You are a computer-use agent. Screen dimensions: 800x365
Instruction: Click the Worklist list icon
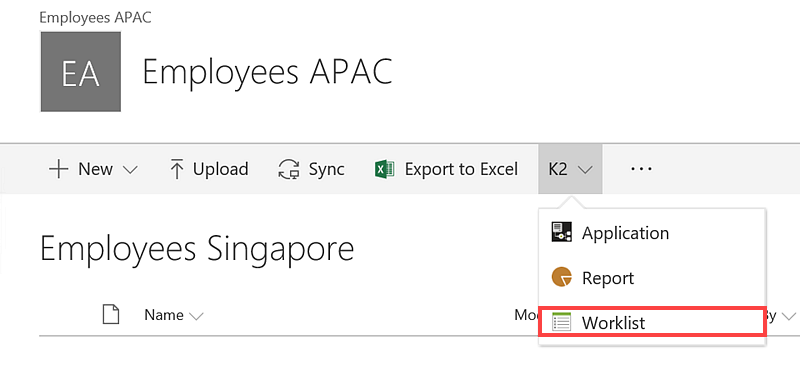point(561,323)
